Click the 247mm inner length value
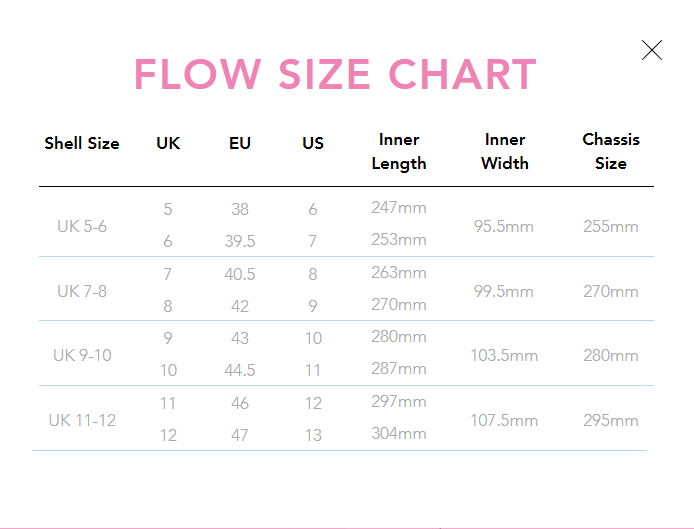 pyautogui.click(x=399, y=209)
